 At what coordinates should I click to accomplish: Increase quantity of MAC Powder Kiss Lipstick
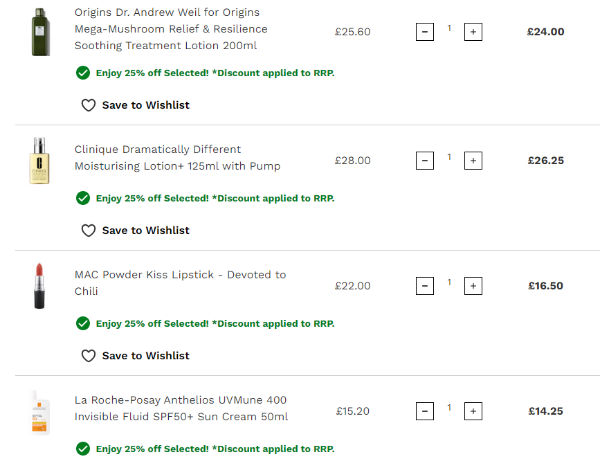pyautogui.click(x=473, y=286)
